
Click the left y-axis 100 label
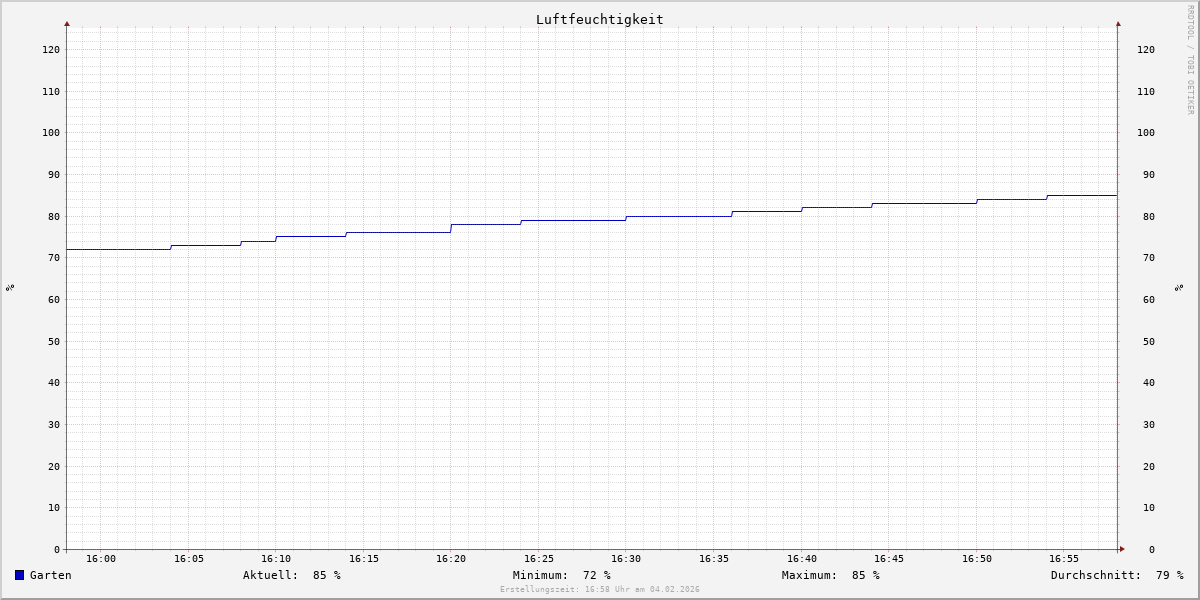[51, 132]
